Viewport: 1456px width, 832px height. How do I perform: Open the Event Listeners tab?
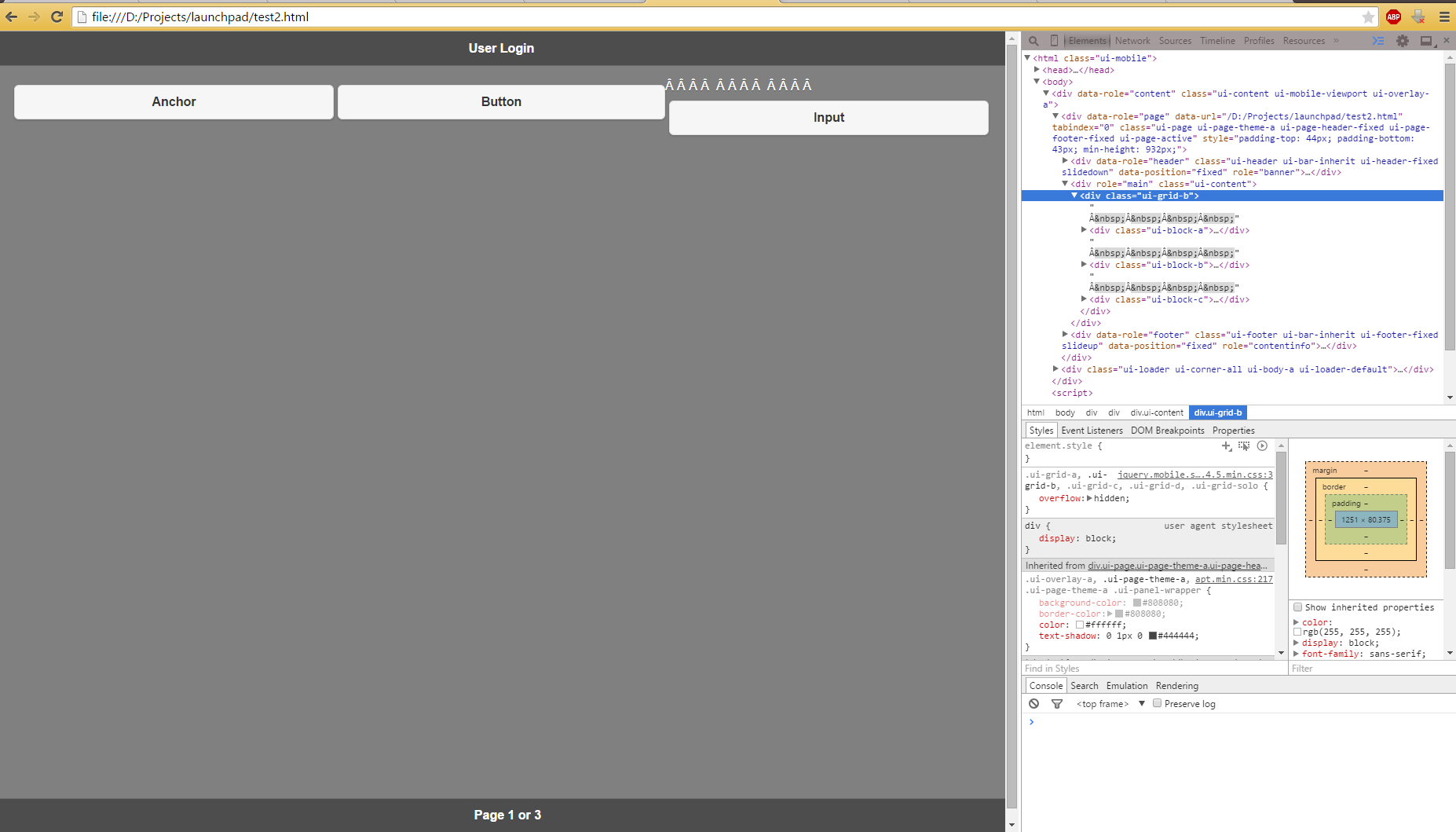(x=1092, y=431)
